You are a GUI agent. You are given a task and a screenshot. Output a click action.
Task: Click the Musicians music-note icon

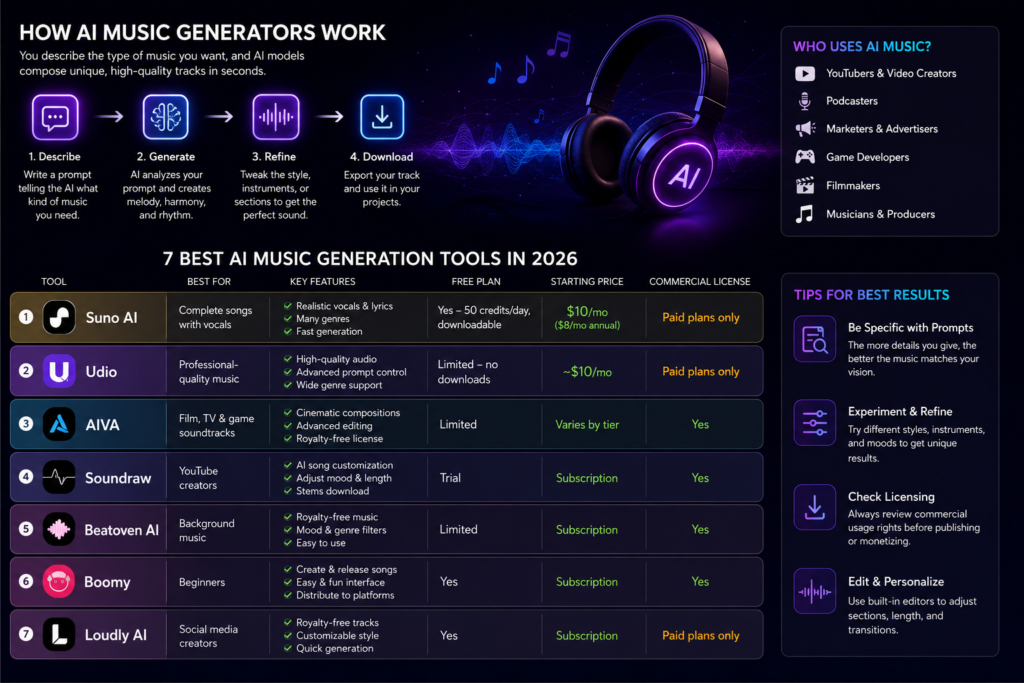pos(805,214)
